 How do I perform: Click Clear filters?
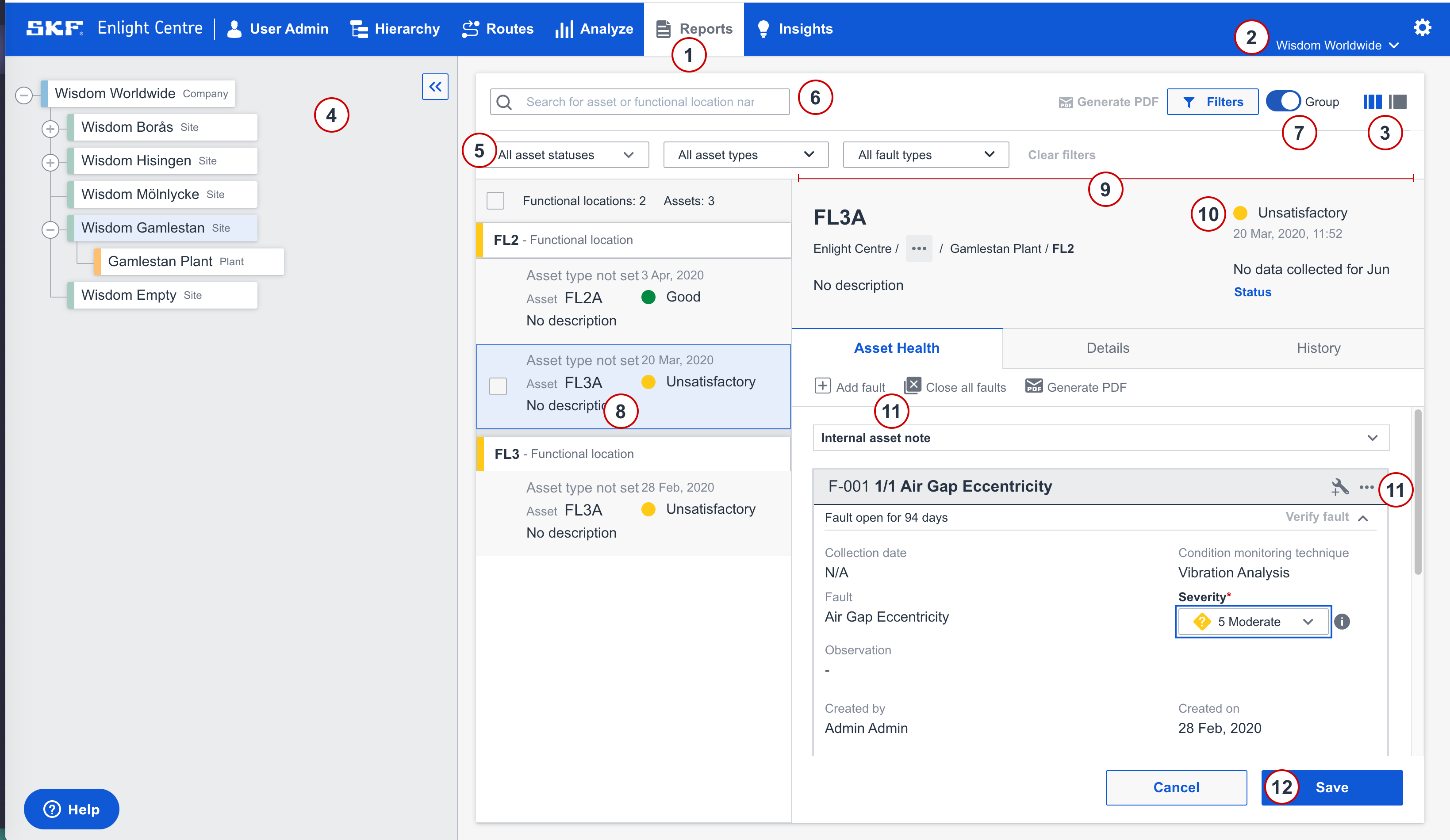pyautogui.click(x=1062, y=155)
